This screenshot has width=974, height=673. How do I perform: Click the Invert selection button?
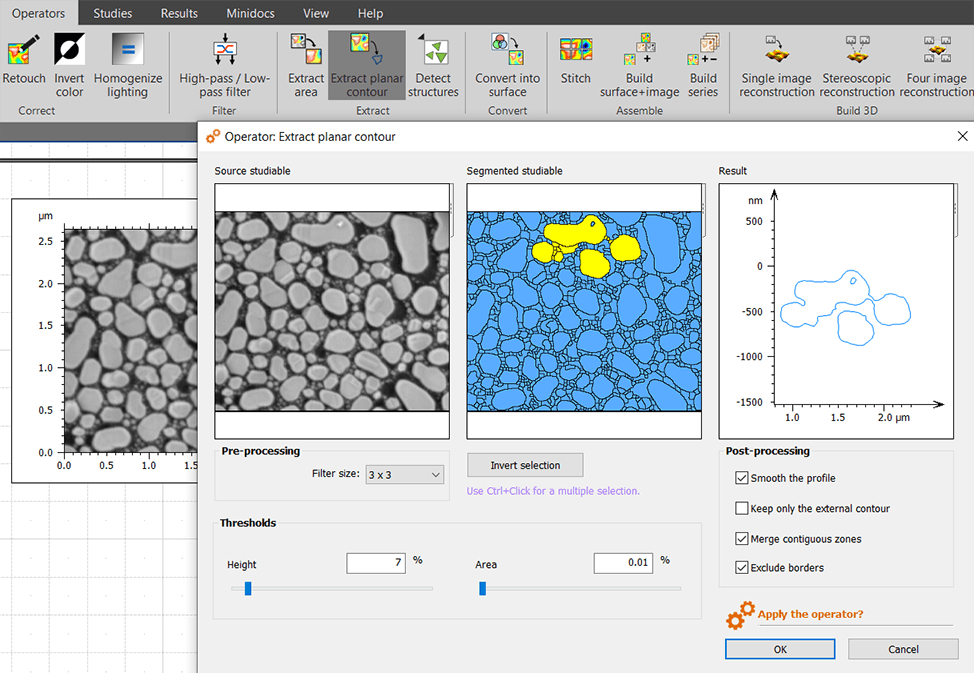pos(525,465)
